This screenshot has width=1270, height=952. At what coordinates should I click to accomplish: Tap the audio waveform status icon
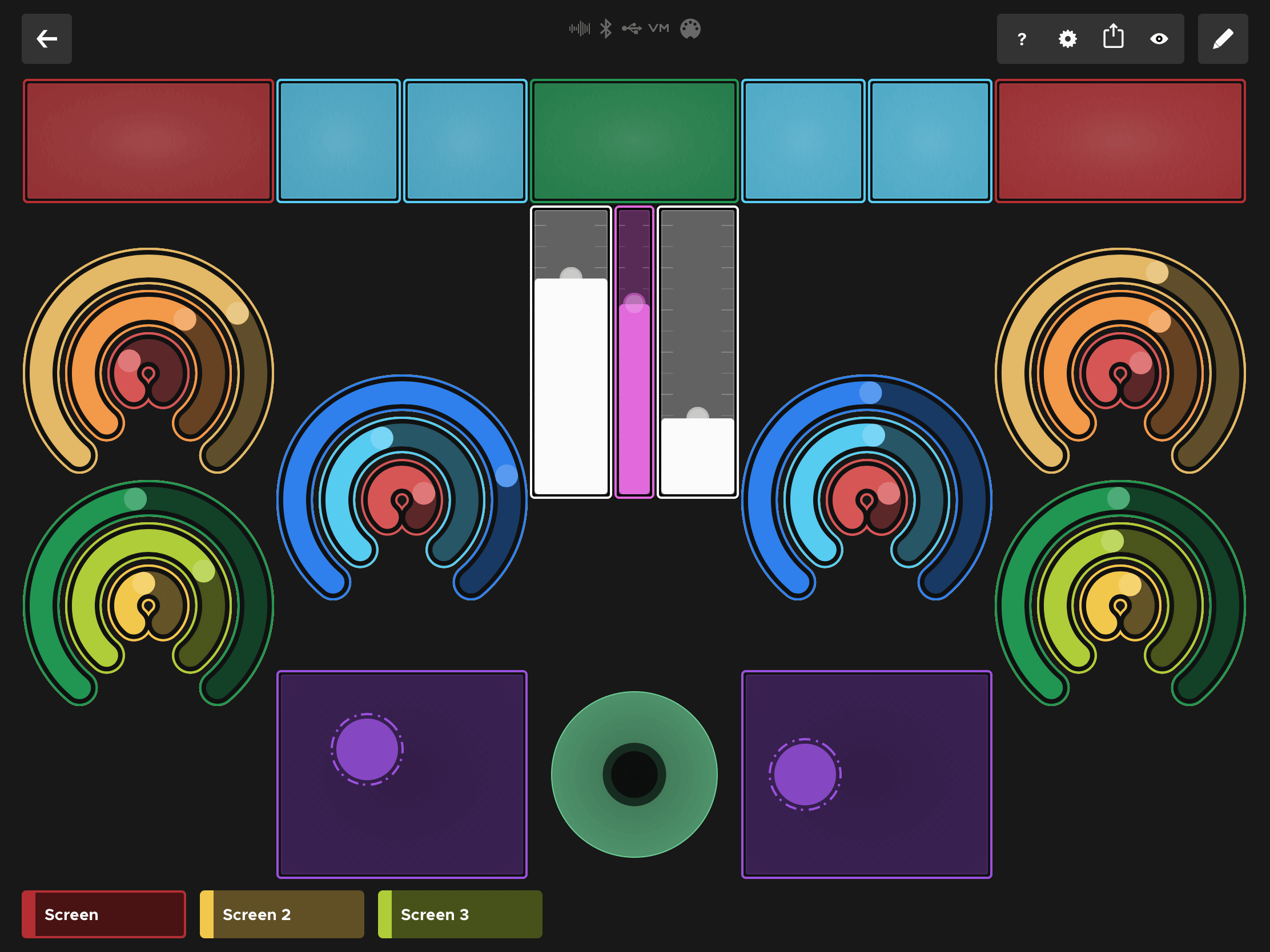579,28
